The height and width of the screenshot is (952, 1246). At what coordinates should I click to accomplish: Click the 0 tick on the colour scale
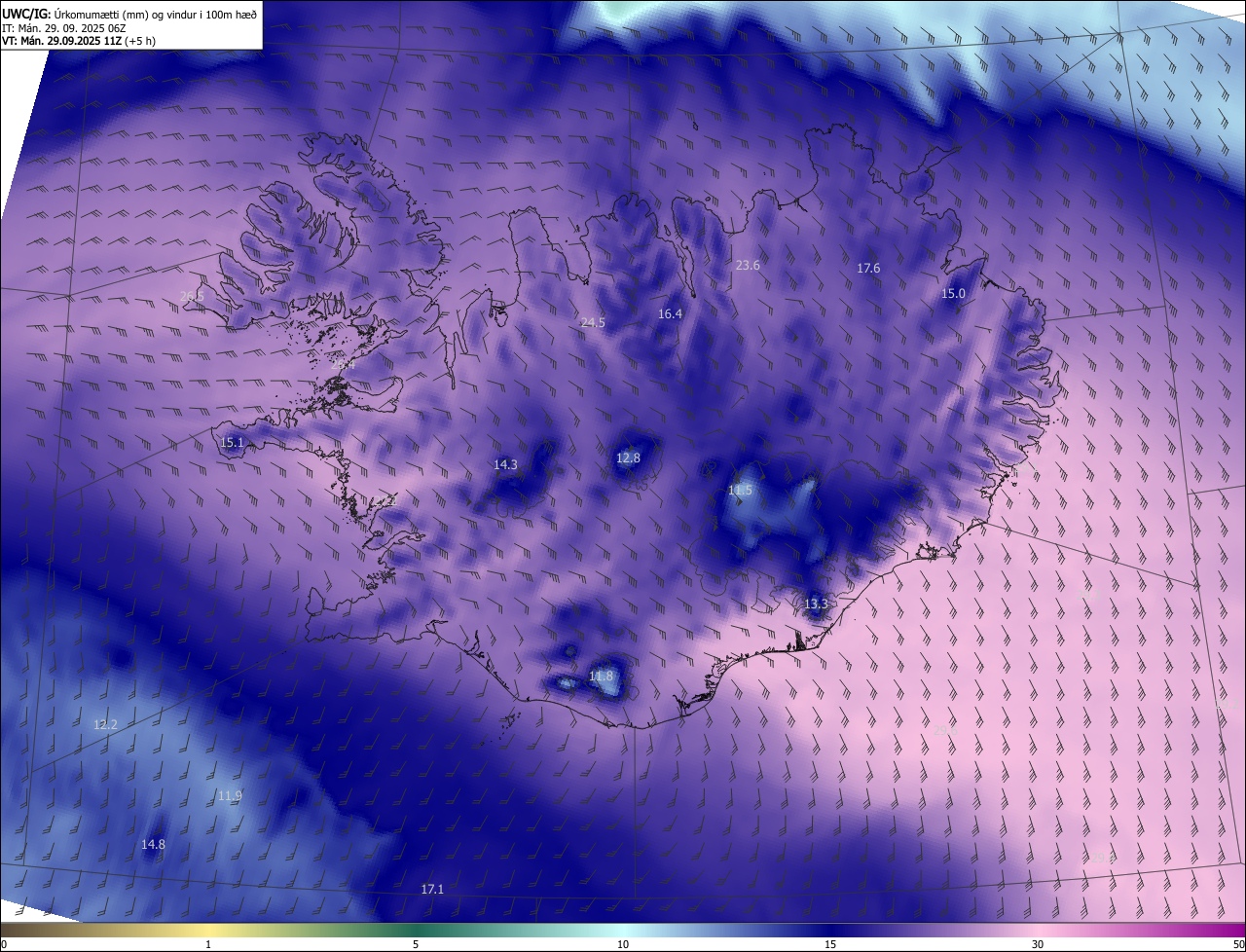3,944
